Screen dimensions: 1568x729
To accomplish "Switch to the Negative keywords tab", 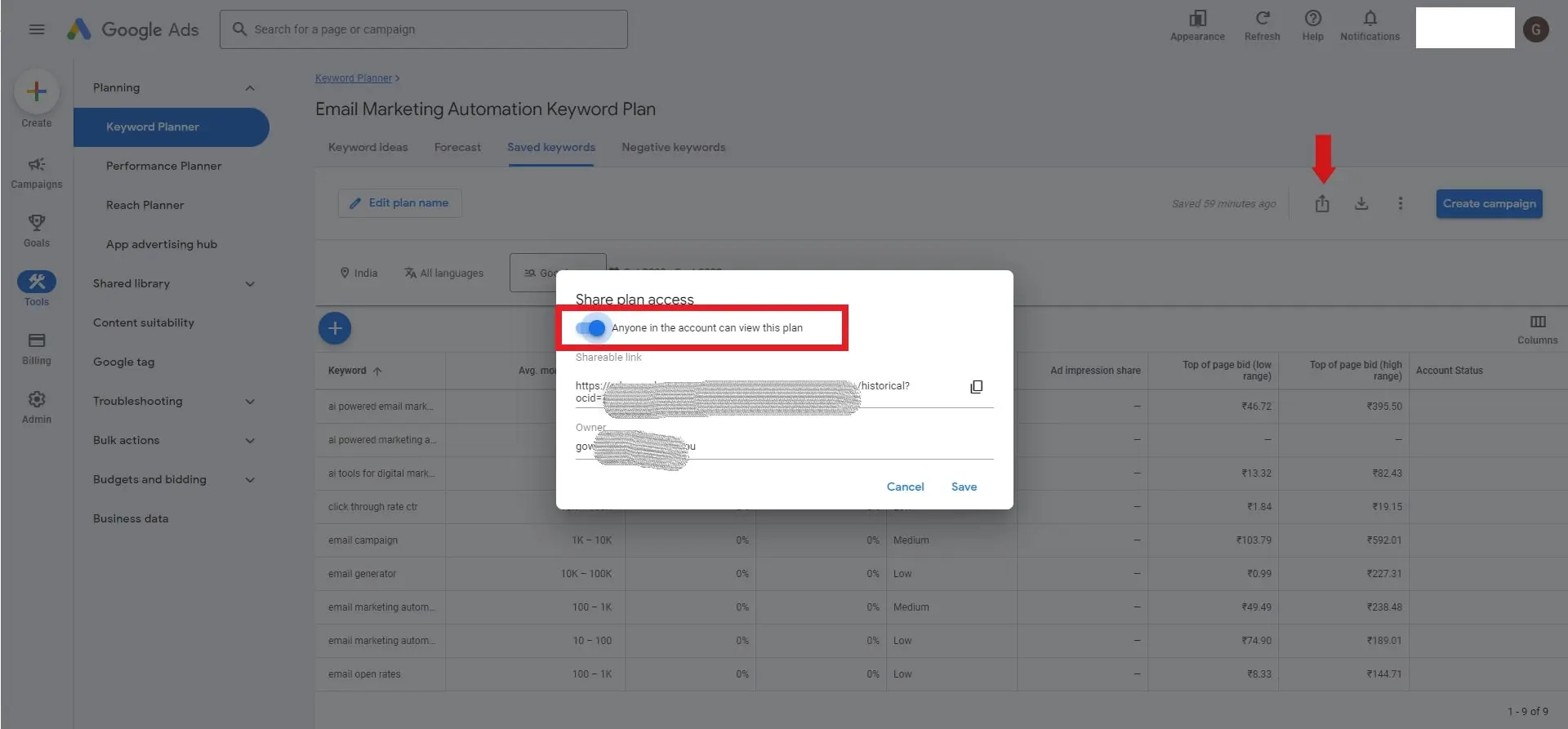I will (x=673, y=148).
